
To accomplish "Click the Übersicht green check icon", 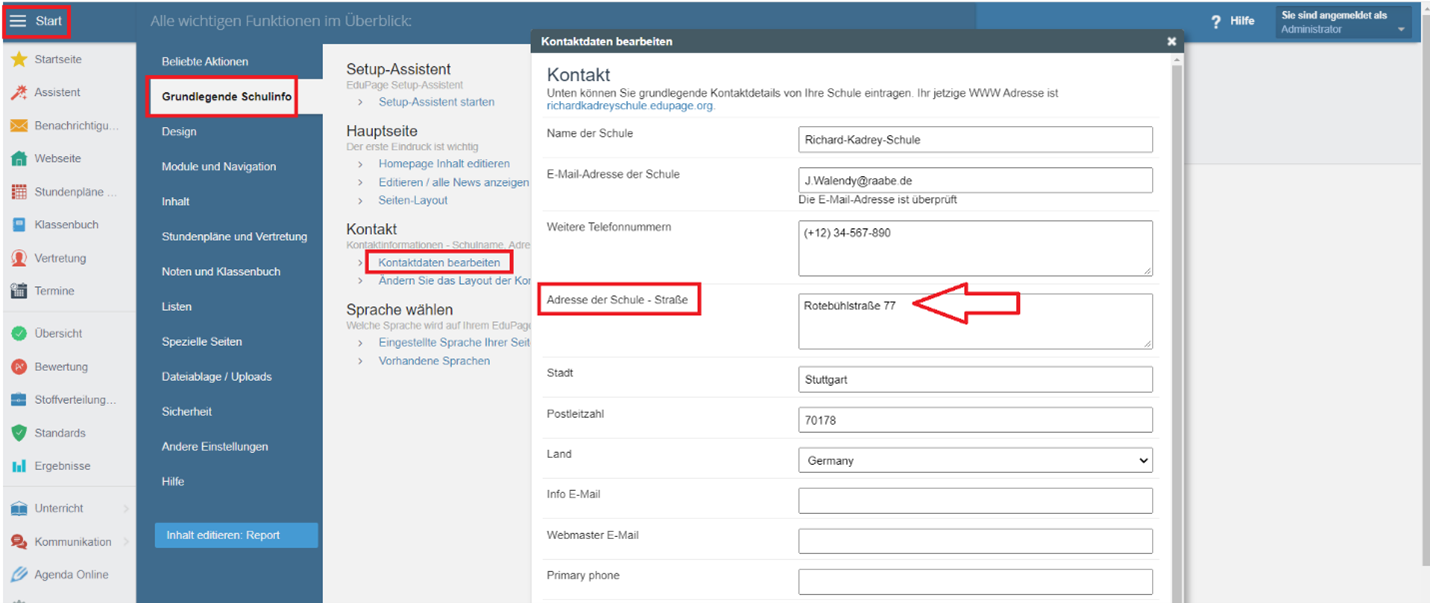I will coord(18,334).
